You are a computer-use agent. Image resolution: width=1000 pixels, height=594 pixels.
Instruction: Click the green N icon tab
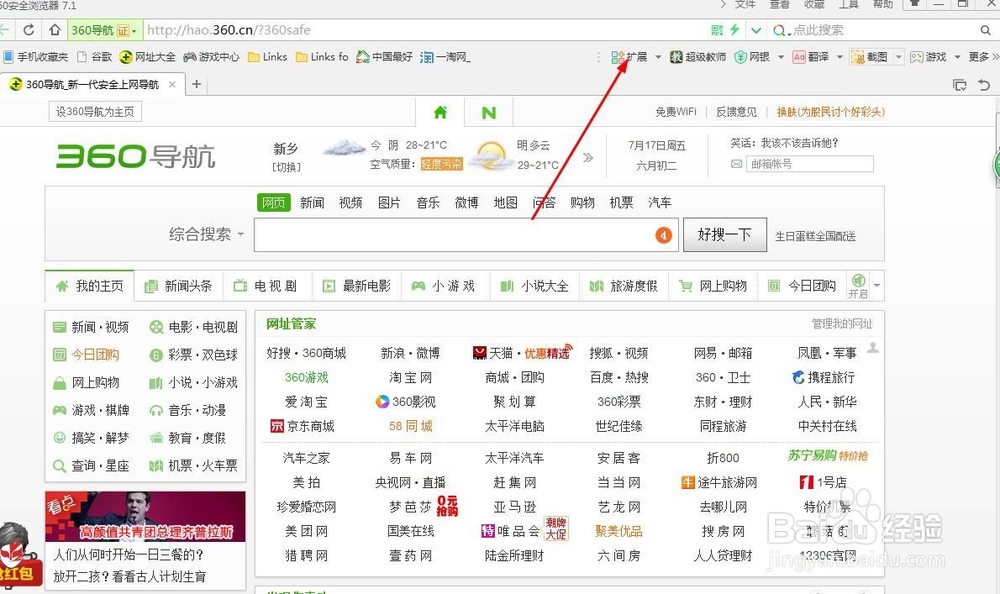point(489,112)
